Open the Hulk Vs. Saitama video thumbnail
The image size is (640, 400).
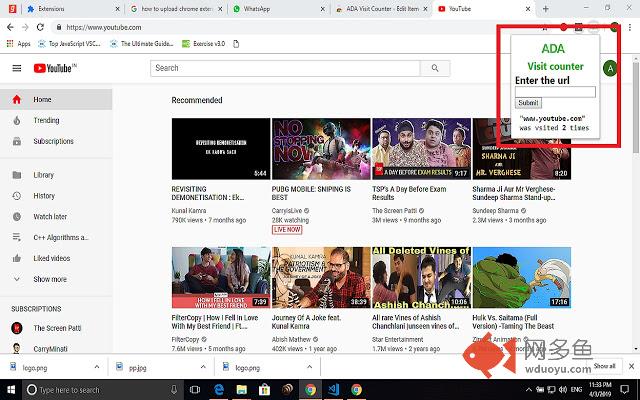(522, 278)
